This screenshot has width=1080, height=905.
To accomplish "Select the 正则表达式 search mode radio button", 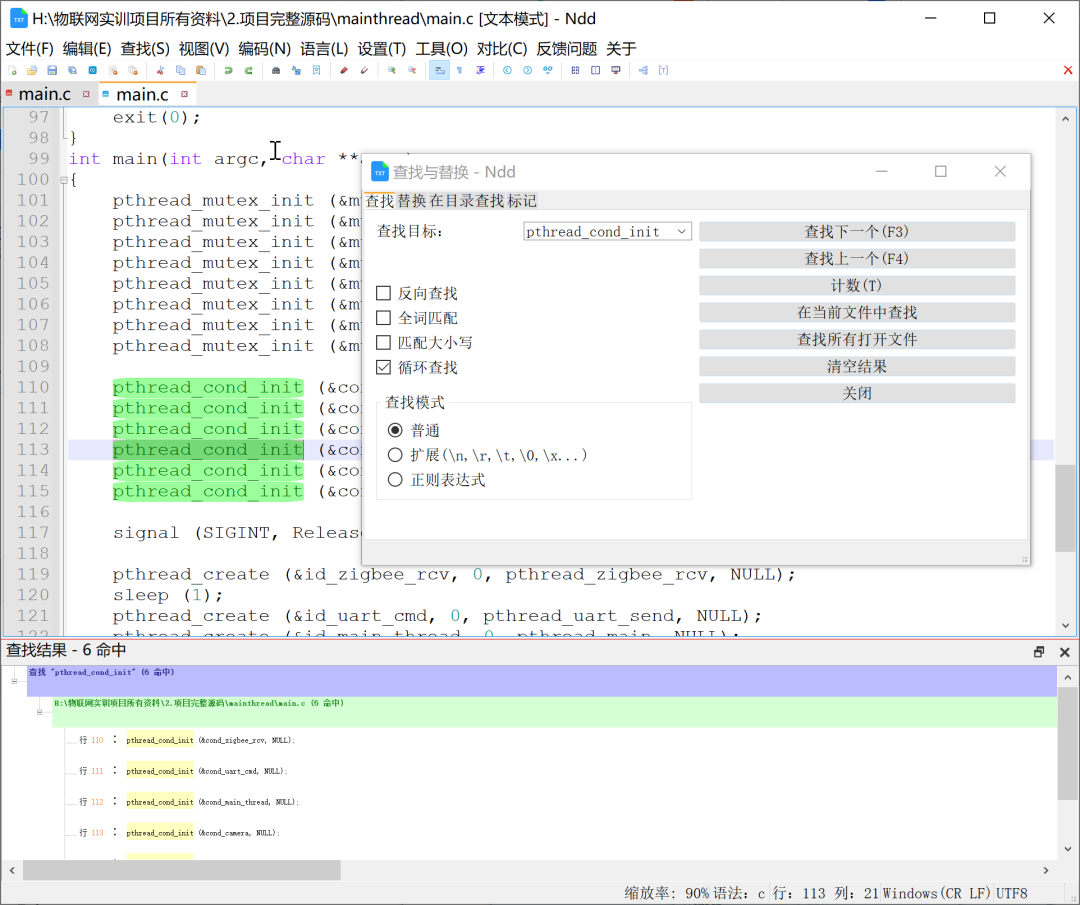I will pos(396,479).
